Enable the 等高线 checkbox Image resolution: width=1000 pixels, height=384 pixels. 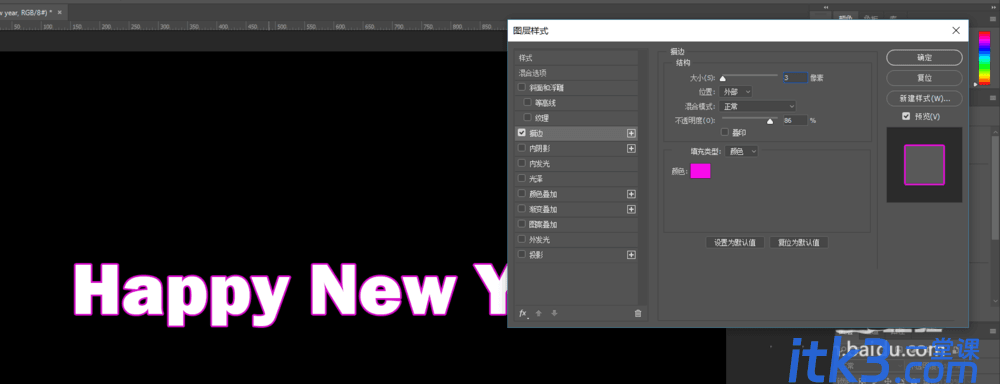click(527, 102)
